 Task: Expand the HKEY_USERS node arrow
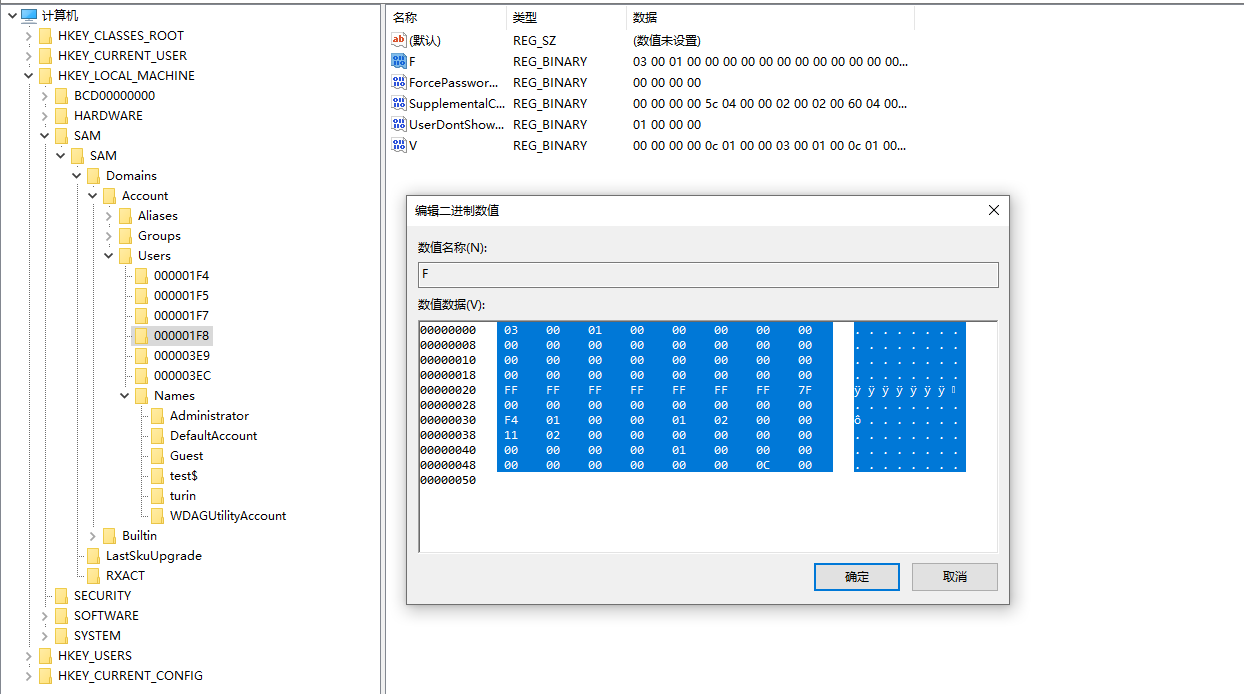pyautogui.click(x=28, y=655)
